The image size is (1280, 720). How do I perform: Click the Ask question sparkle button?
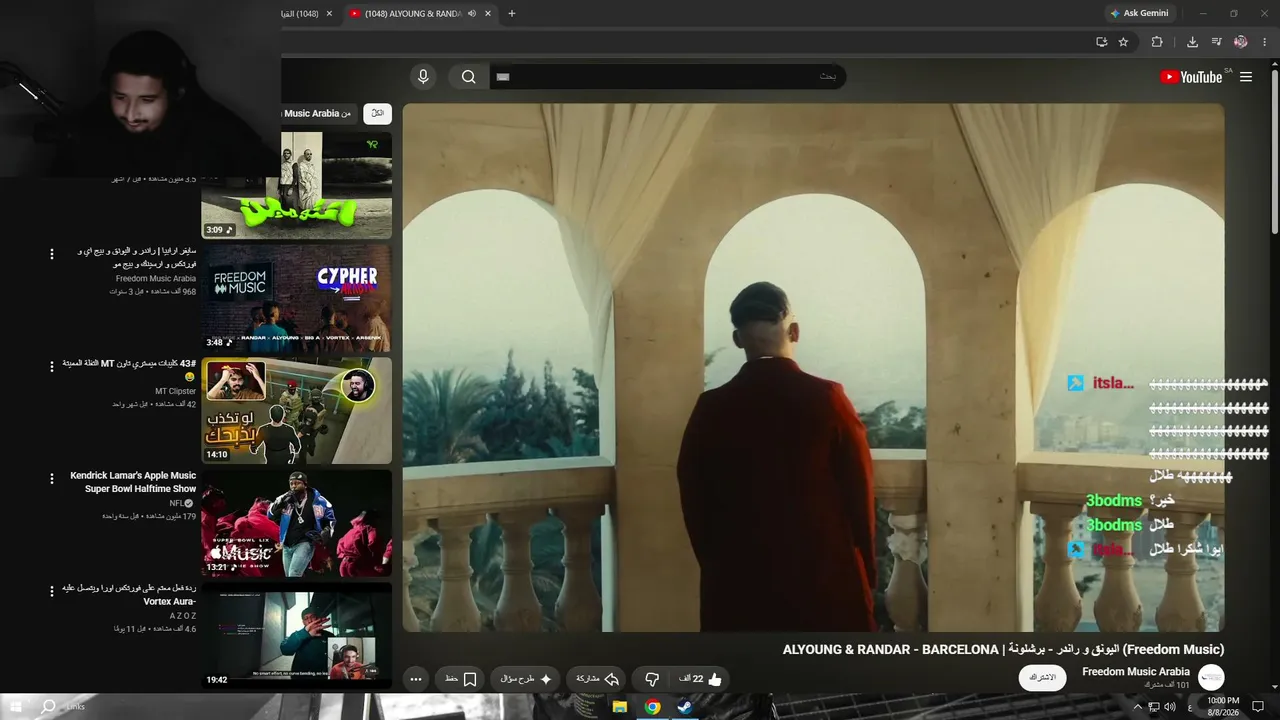(526, 679)
